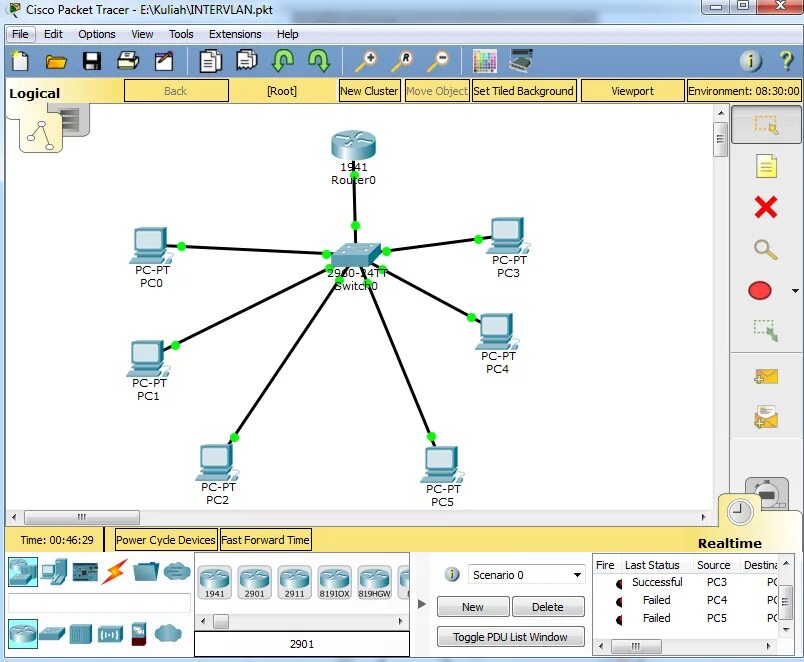Add Complex PDU open envelope tool
The height and width of the screenshot is (662, 804).
(x=766, y=417)
